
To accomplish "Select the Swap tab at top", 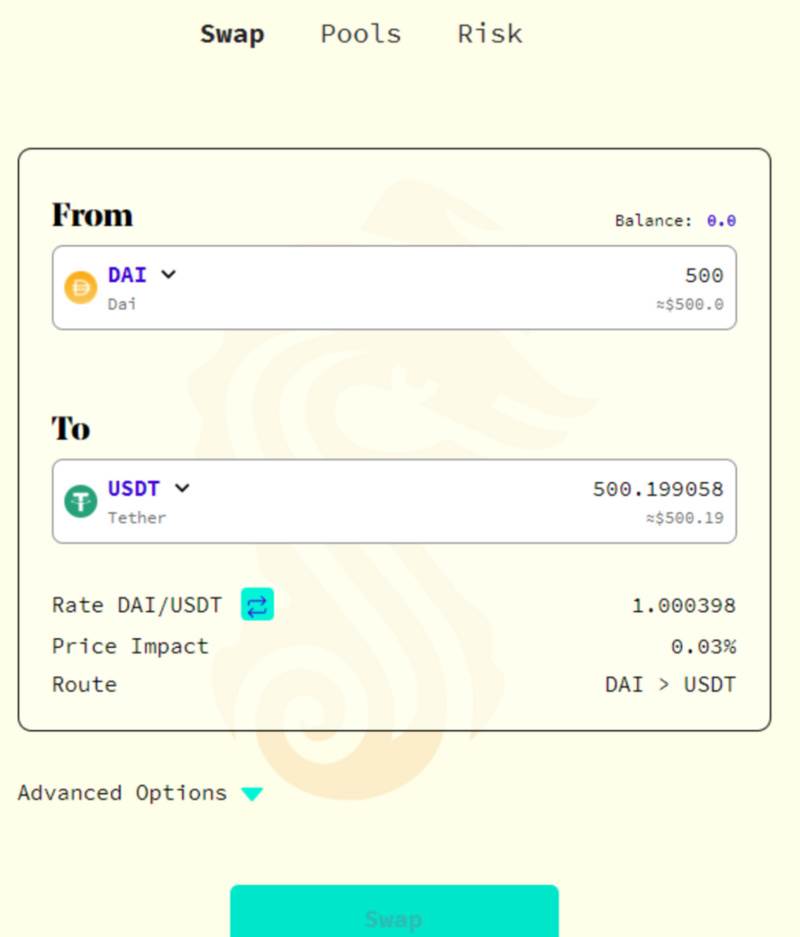I will pos(232,34).
